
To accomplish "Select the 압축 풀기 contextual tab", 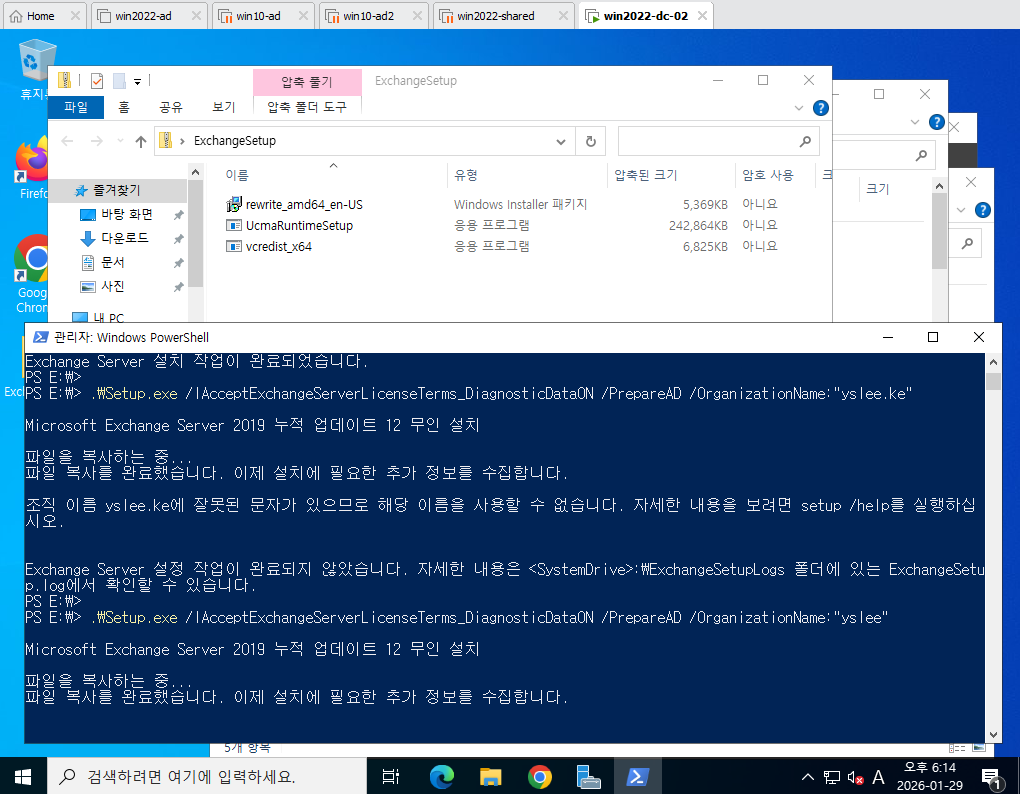I will click(306, 82).
